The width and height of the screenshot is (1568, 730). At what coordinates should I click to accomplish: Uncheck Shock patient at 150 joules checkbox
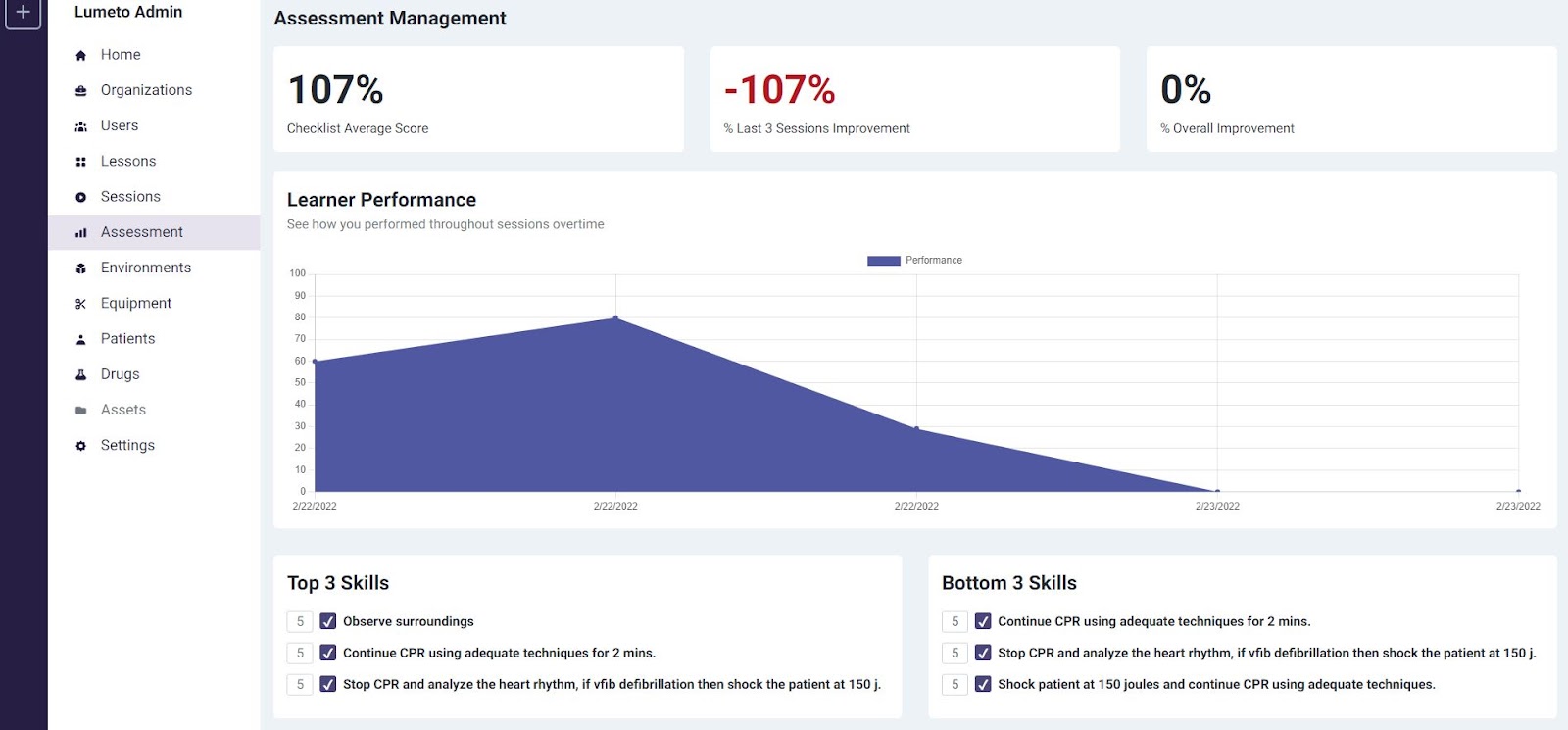pos(983,684)
